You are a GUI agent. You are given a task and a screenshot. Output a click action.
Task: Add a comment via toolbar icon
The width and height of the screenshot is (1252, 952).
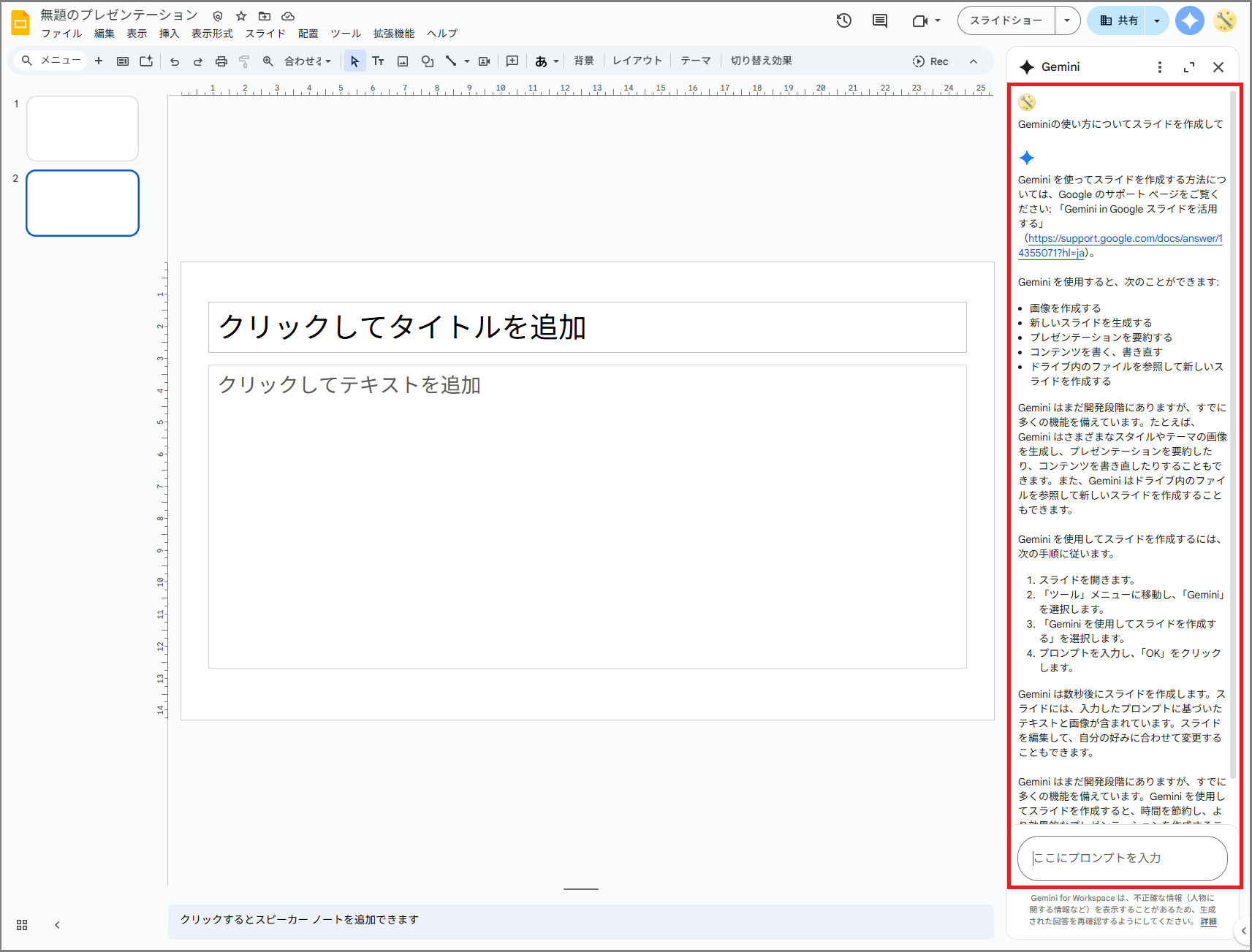coord(512,61)
